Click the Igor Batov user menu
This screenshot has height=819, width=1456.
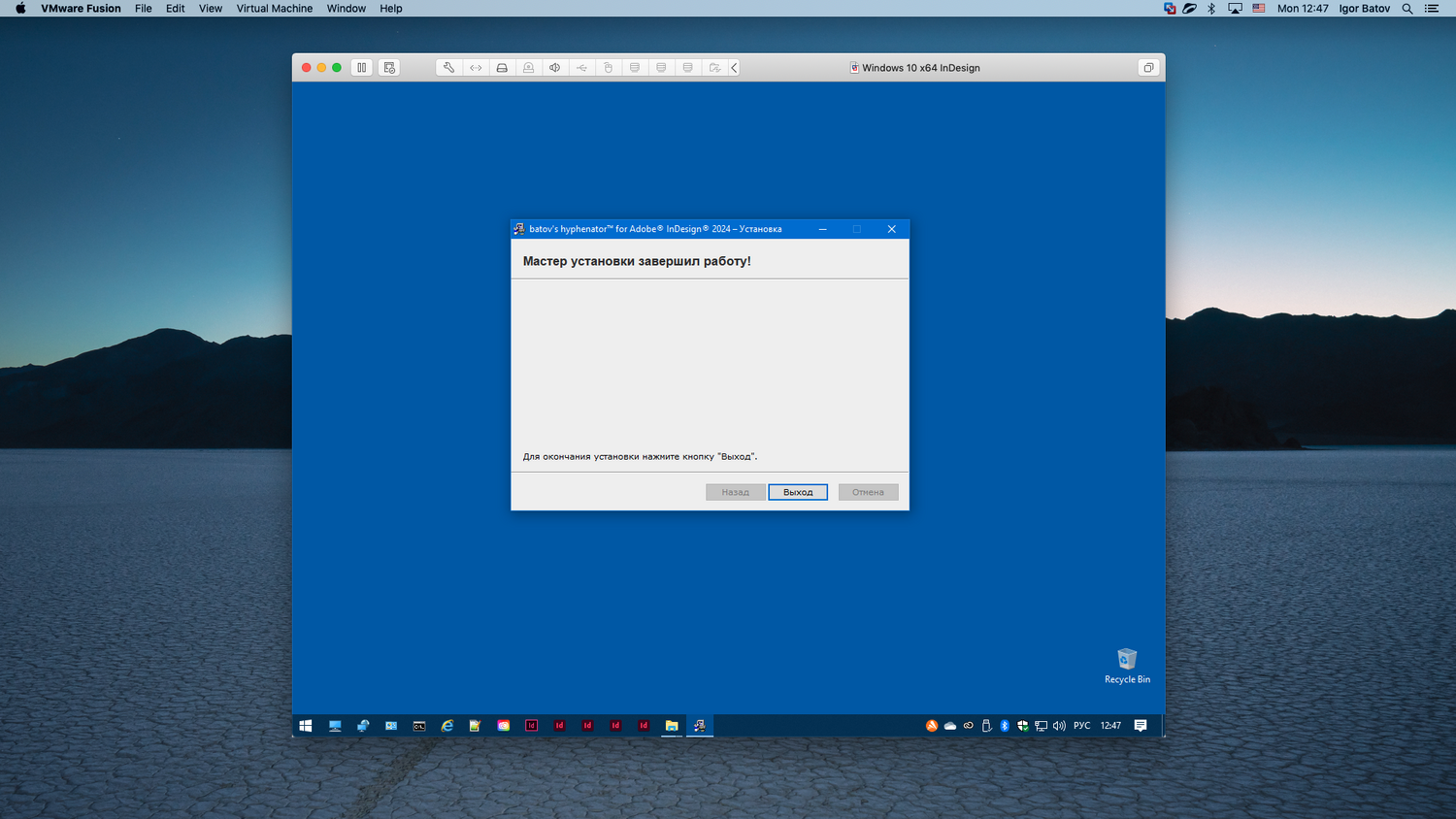coord(1365,9)
